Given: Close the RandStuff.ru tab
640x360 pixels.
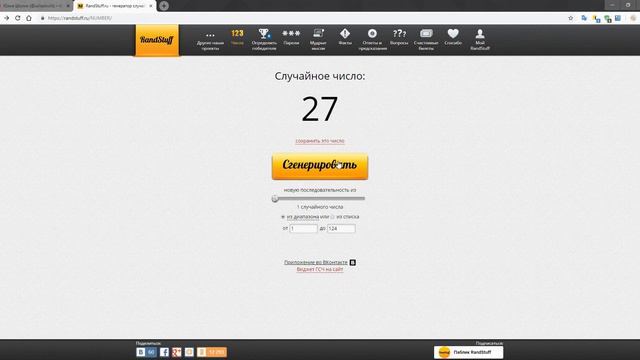Looking at the screenshot, I should coord(151,6).
